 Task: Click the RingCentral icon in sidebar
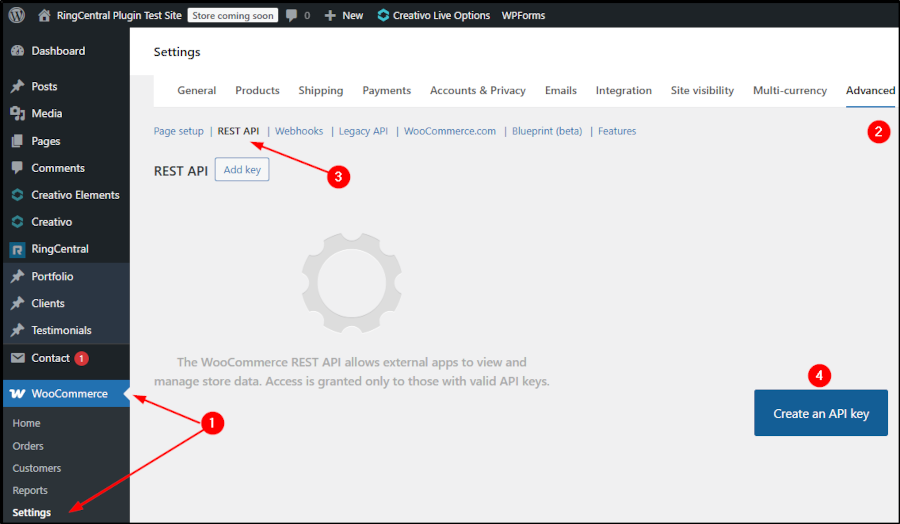[17, 249]
